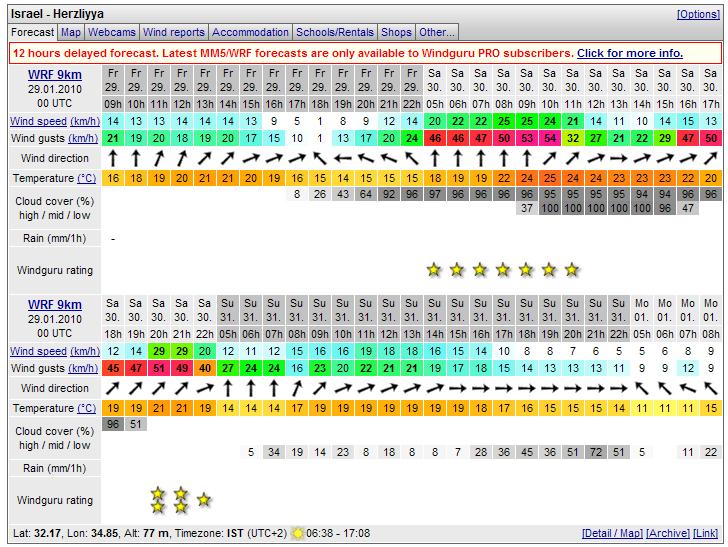Click single star under Sa 30. 22h
The image size is (728, 547).
[204, 500]
